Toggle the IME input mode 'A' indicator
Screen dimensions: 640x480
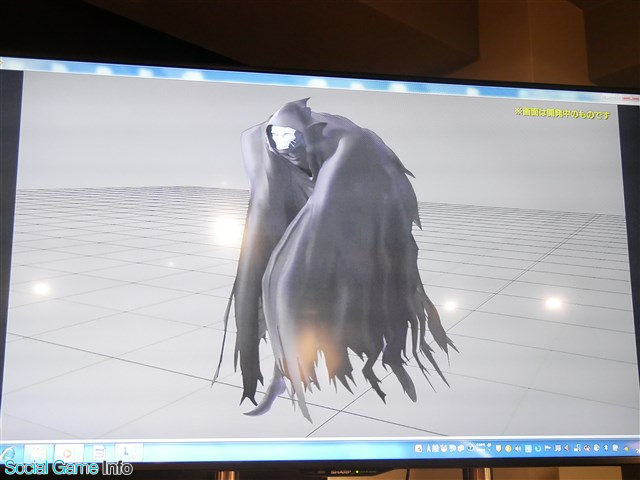[x=429, y=448]
